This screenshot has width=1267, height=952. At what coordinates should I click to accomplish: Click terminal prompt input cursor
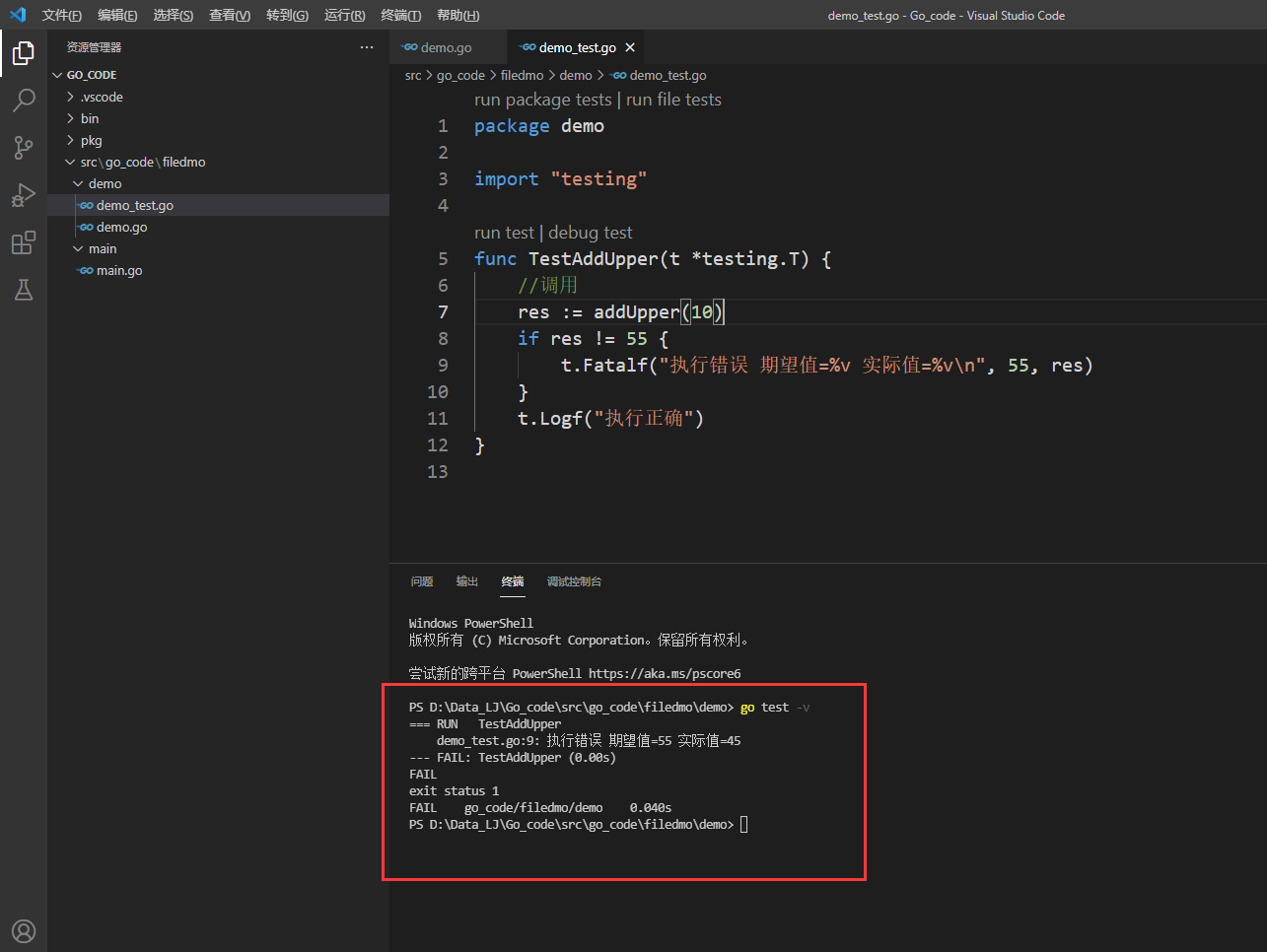(x=744, y=825)
